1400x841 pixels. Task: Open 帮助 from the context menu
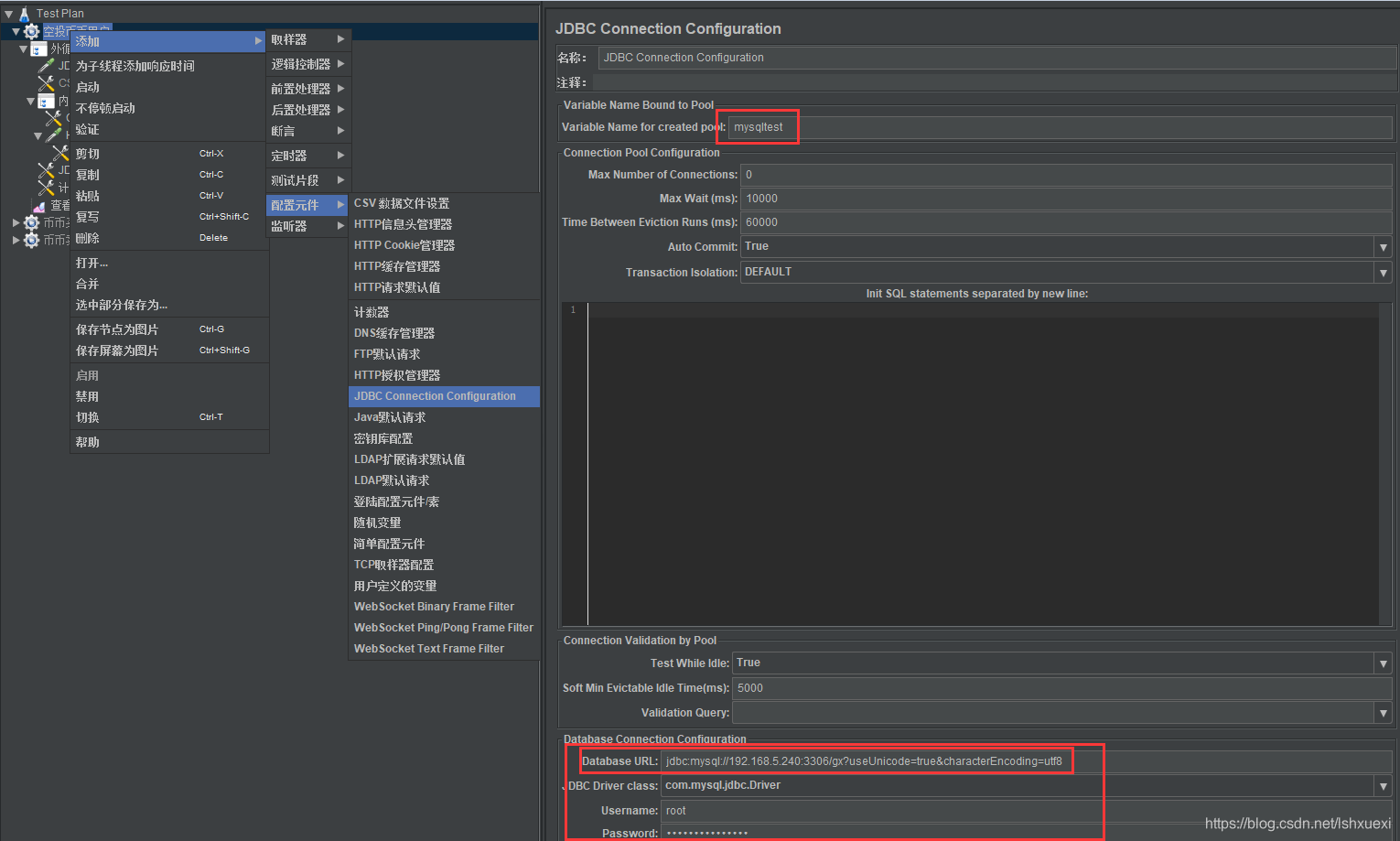pyautogui.click(x=168, y=442)
